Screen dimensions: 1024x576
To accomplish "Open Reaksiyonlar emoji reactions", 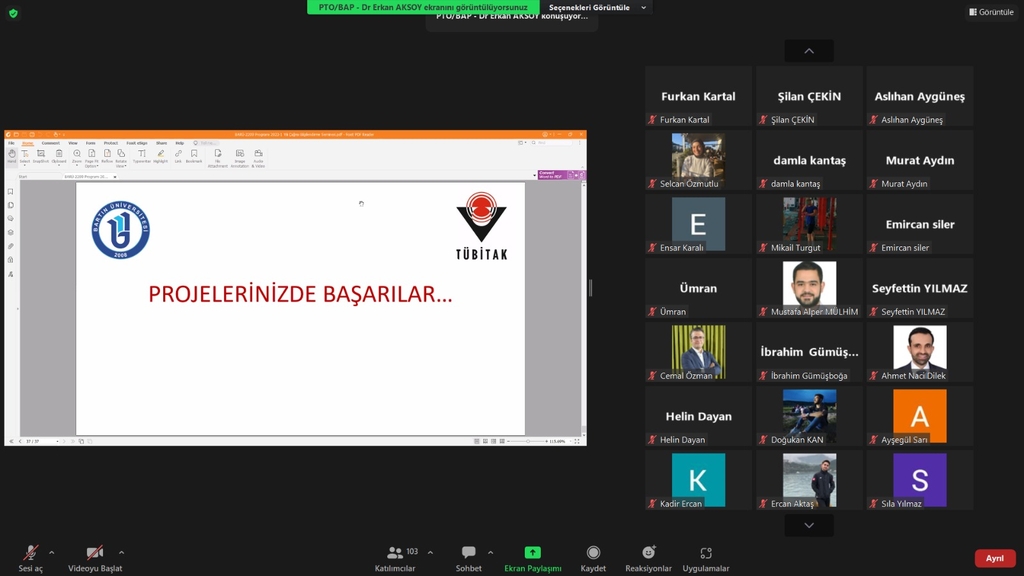I will [x=648, y=557].
